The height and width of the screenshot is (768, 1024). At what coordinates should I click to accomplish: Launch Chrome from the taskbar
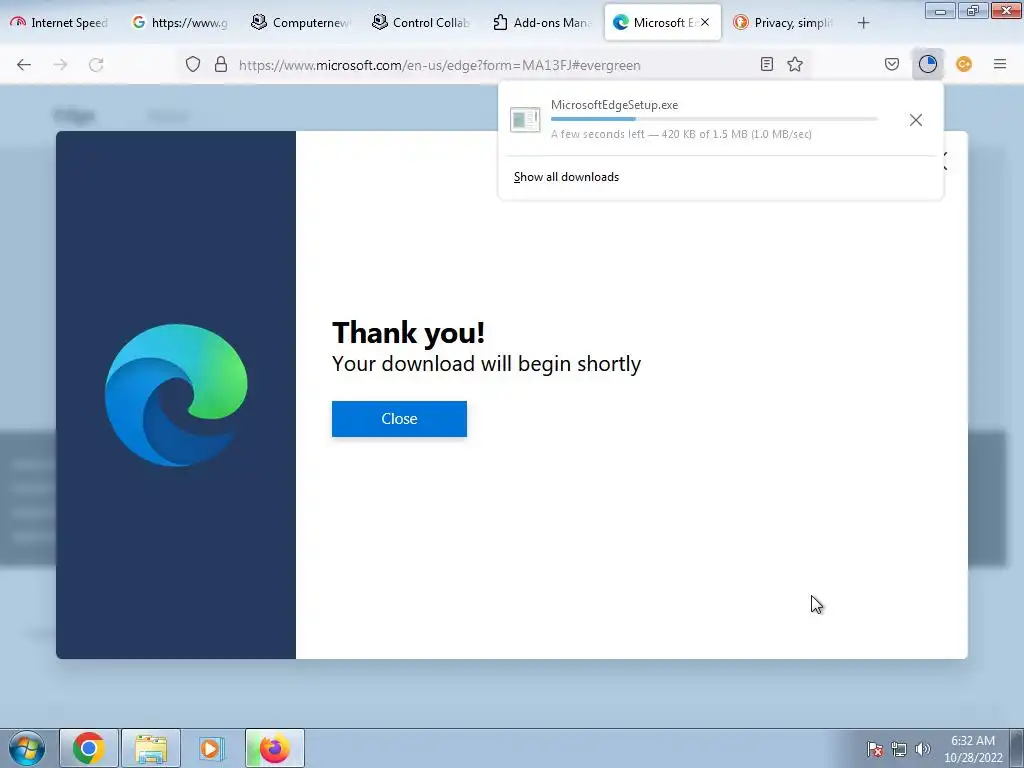tap(89, 748)
